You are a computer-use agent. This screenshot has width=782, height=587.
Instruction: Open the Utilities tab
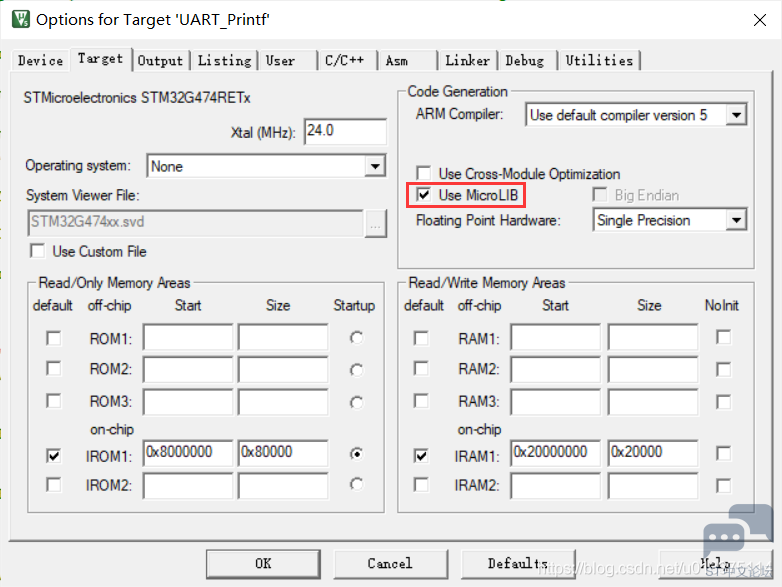(x=599, y=61)
